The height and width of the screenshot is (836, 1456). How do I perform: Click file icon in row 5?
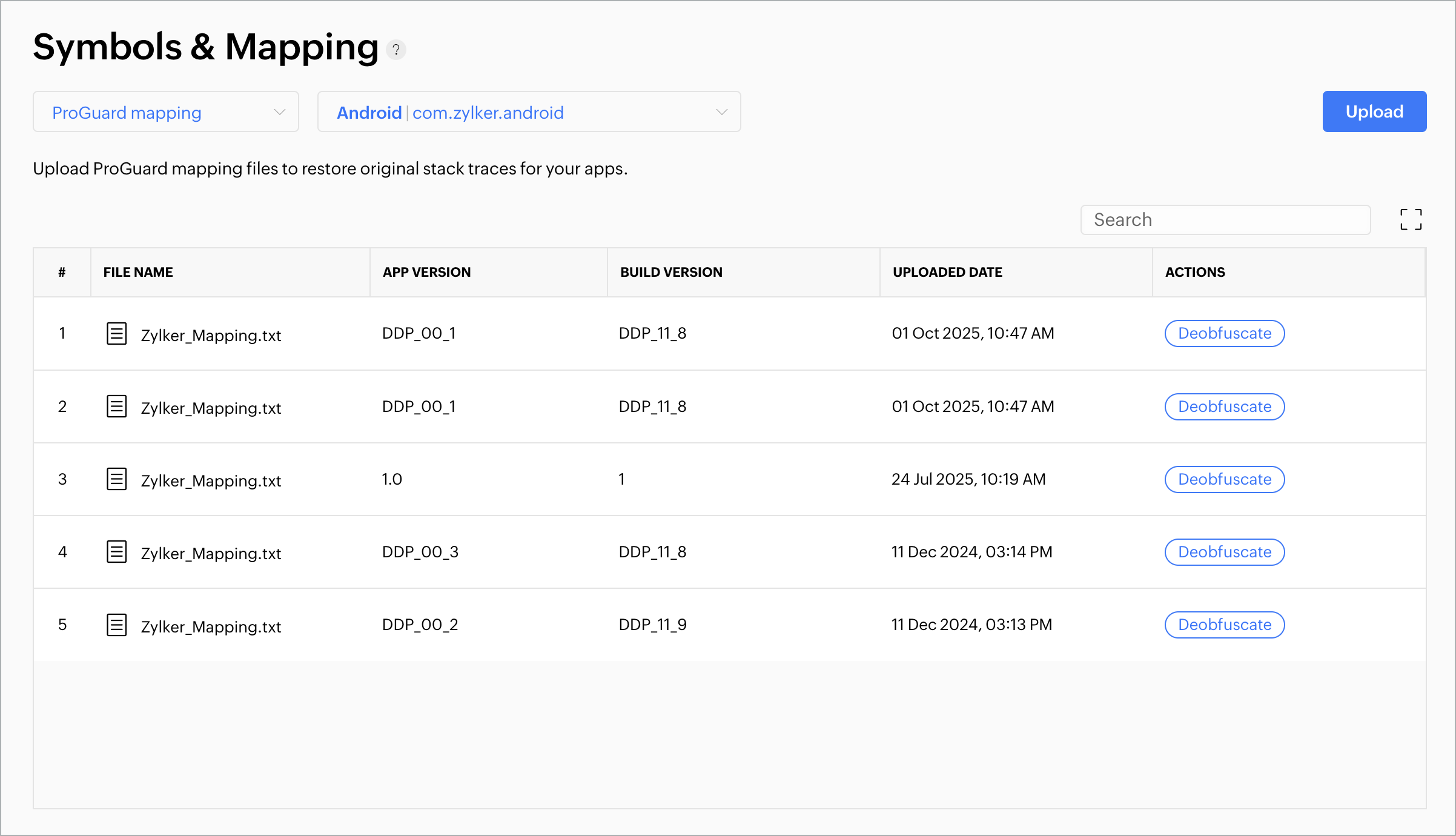point(116,625)
